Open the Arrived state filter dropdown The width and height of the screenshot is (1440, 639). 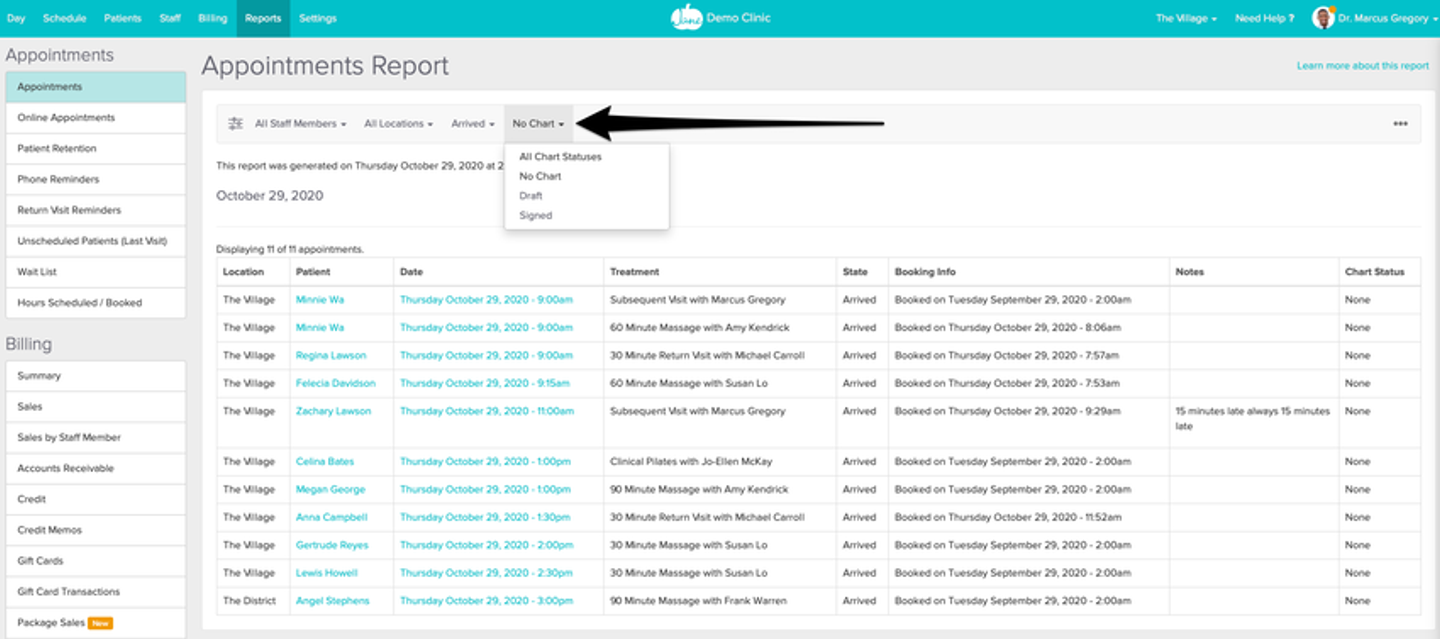point(472,124)
